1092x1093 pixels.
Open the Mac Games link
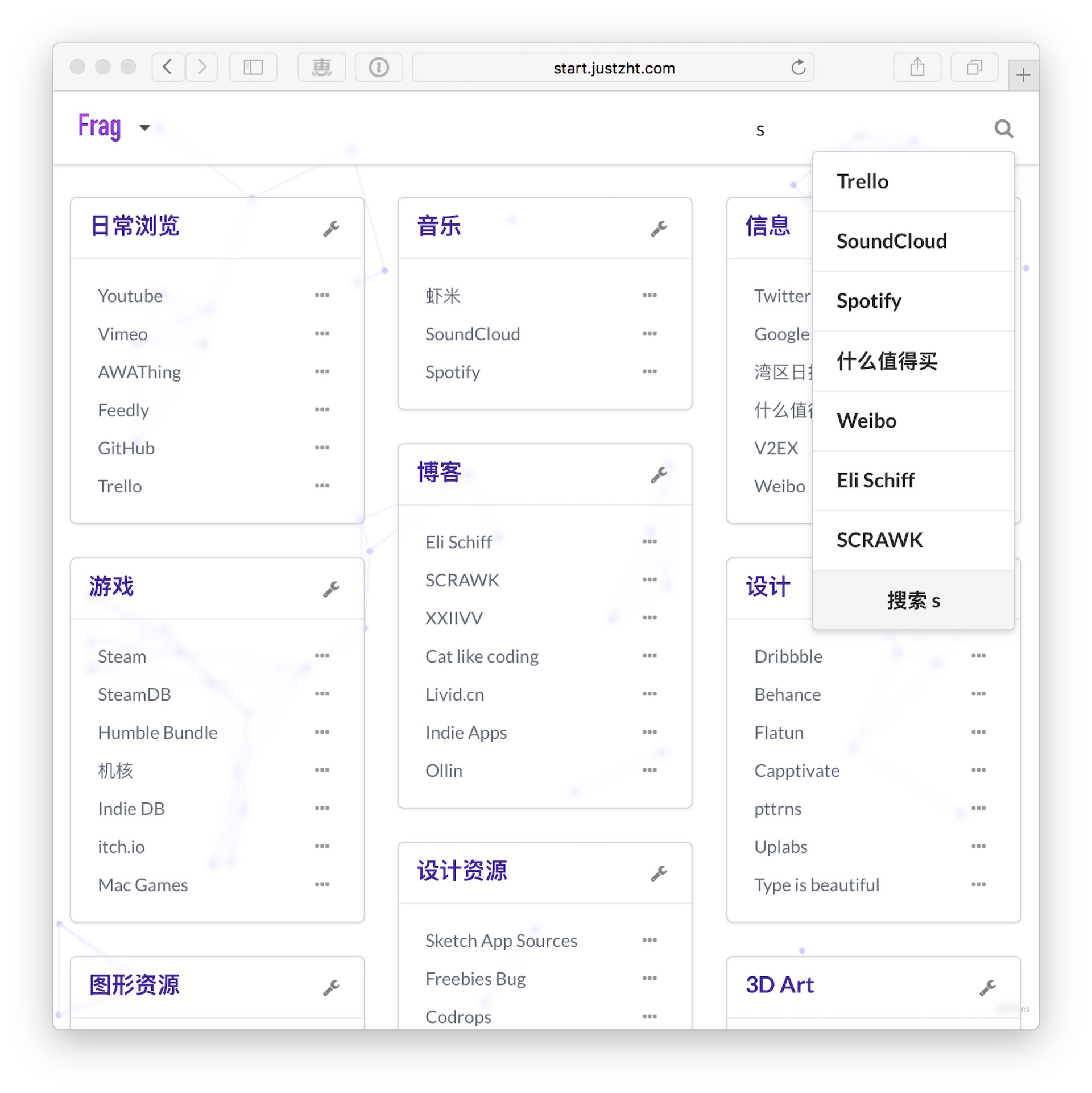point(143,885)
